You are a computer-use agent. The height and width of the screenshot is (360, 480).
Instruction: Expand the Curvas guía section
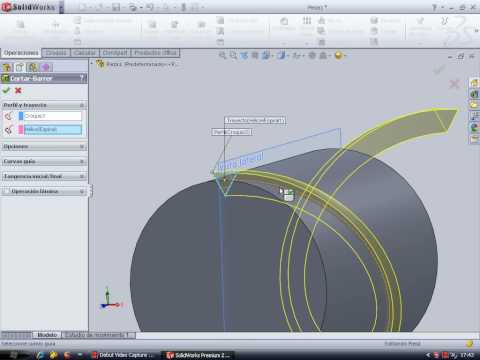[82, 162]
